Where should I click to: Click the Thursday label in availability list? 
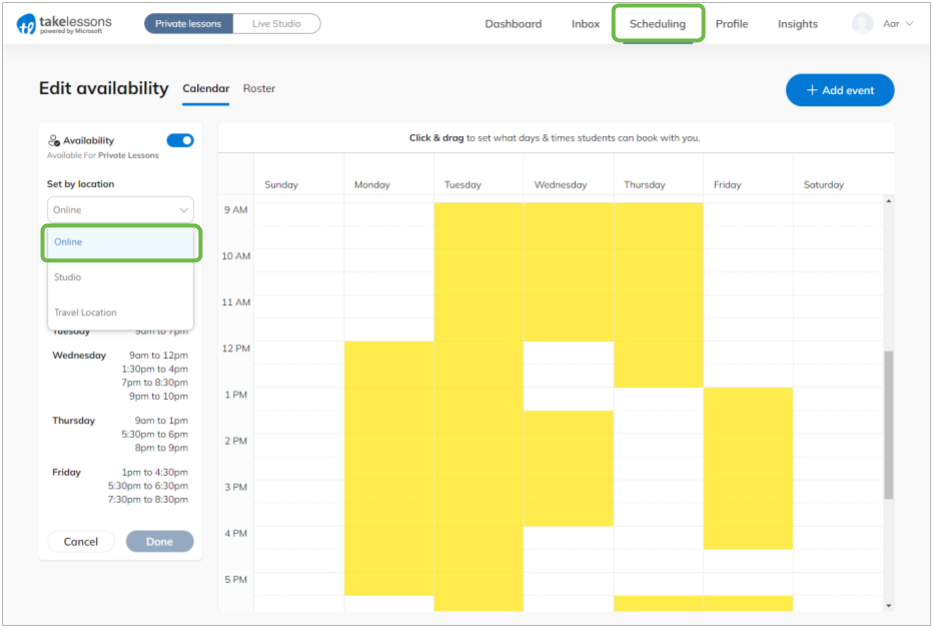74,421
